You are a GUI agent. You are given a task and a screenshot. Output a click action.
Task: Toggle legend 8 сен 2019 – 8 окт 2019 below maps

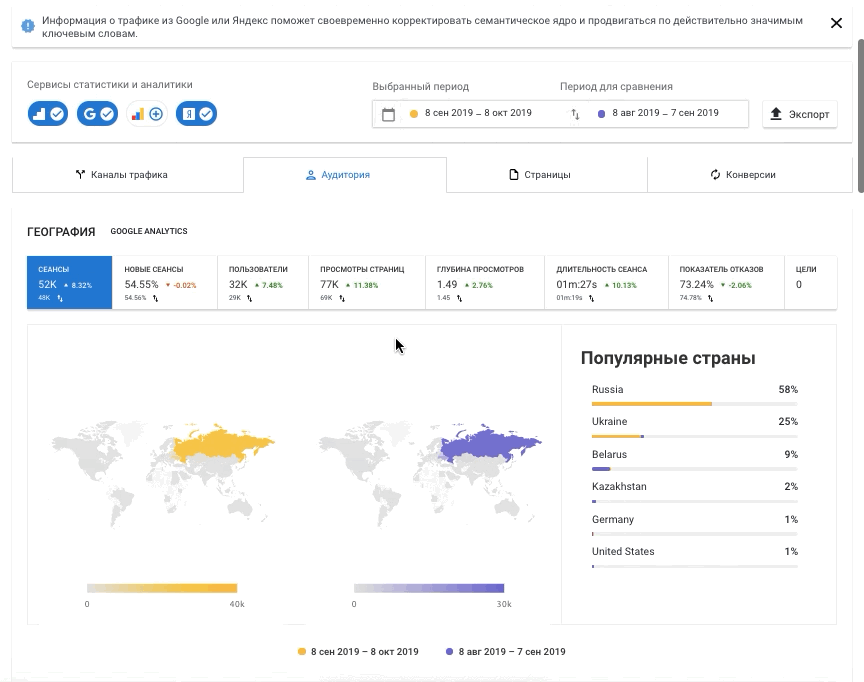(x=358, y=652)
